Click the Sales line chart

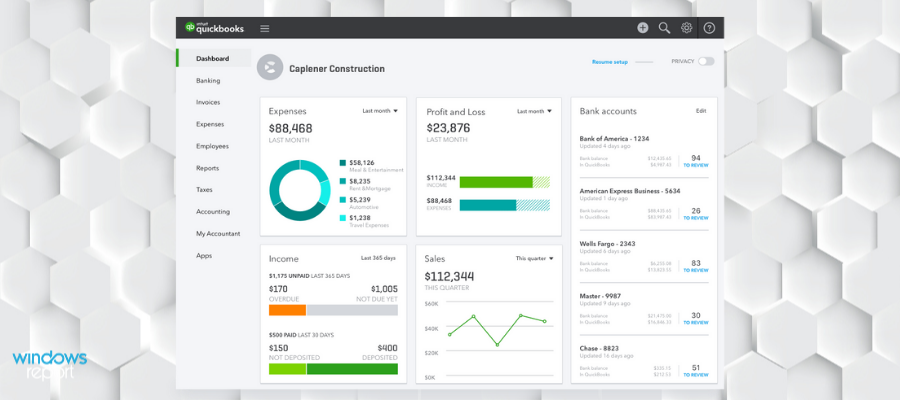[497, 331]
